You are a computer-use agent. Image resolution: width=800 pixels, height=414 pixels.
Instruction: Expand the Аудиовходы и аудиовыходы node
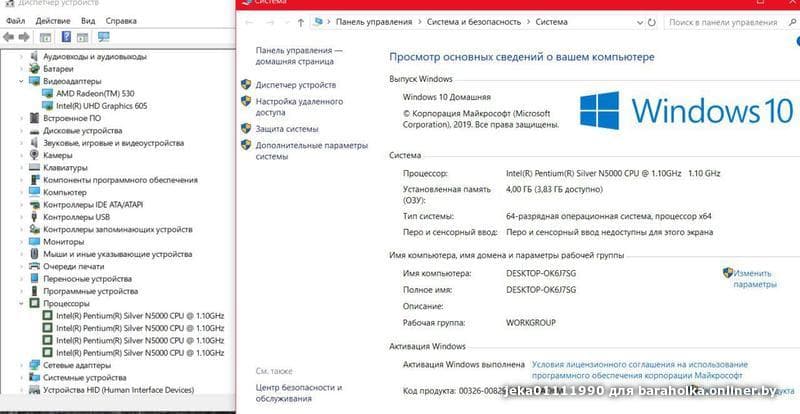pyautogui.click(x=21, y=57)
